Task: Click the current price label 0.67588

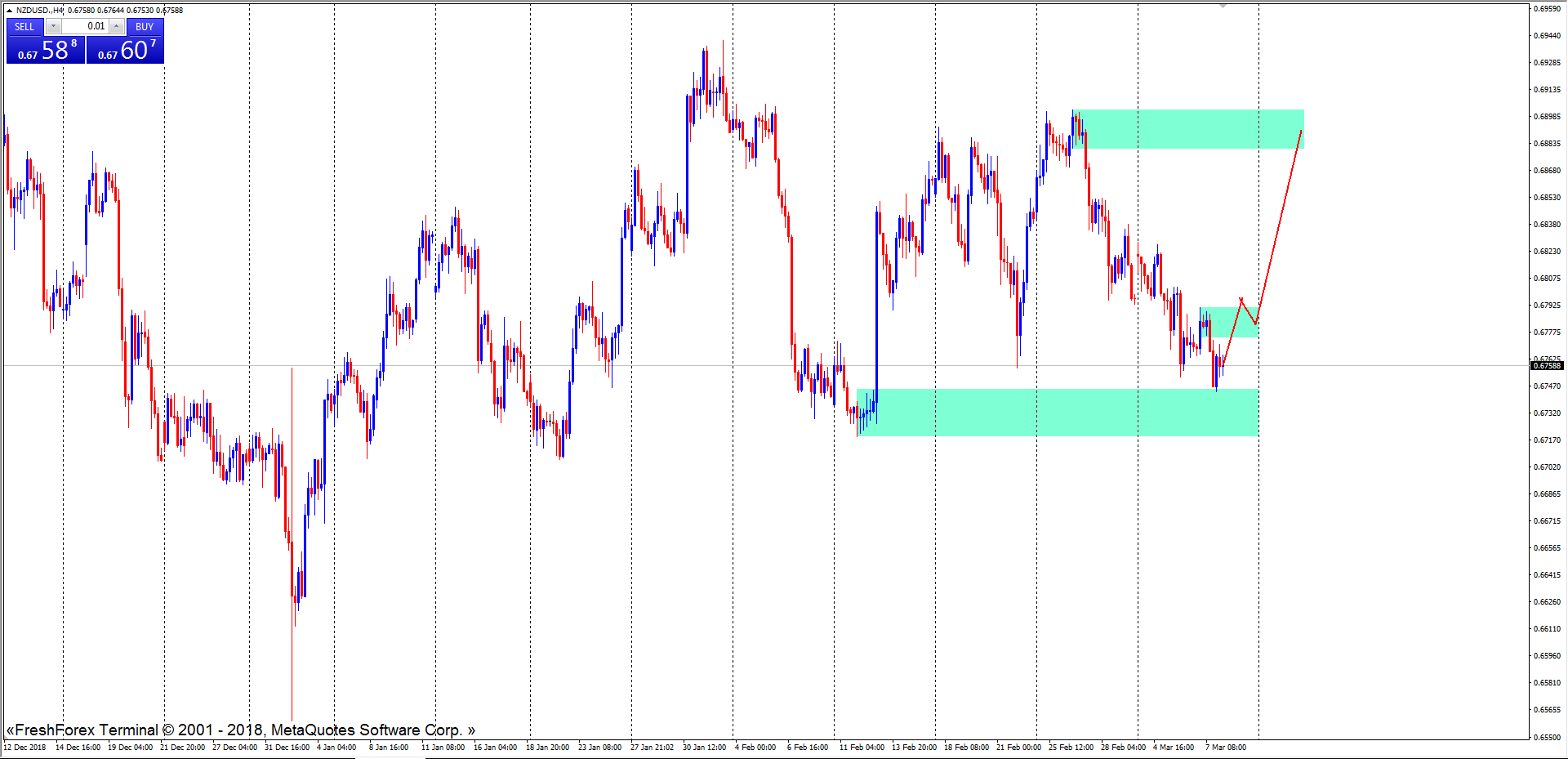Action: click(x=1547, y=366)
